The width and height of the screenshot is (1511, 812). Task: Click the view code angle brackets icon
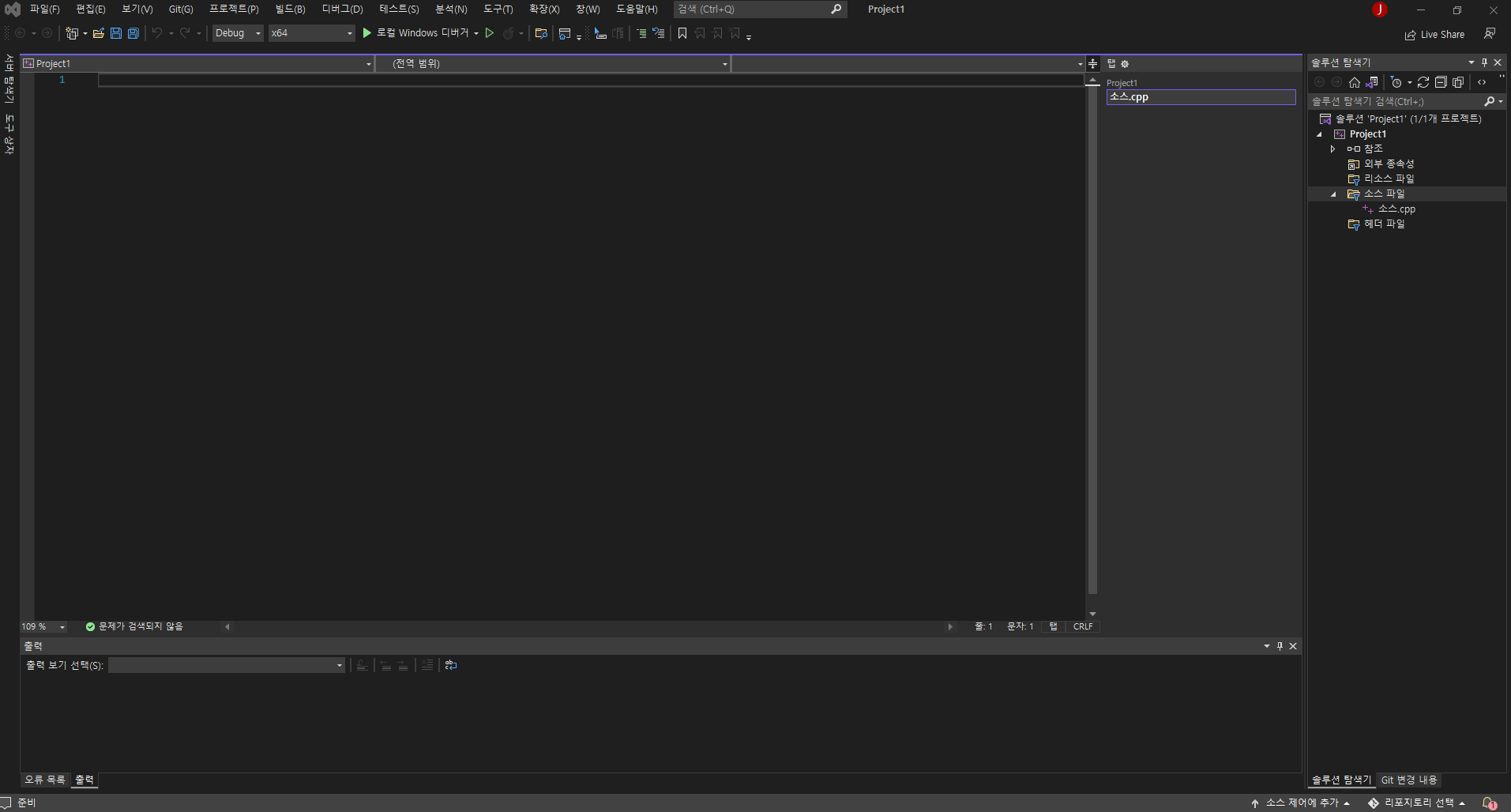[x=1482, y=82]
